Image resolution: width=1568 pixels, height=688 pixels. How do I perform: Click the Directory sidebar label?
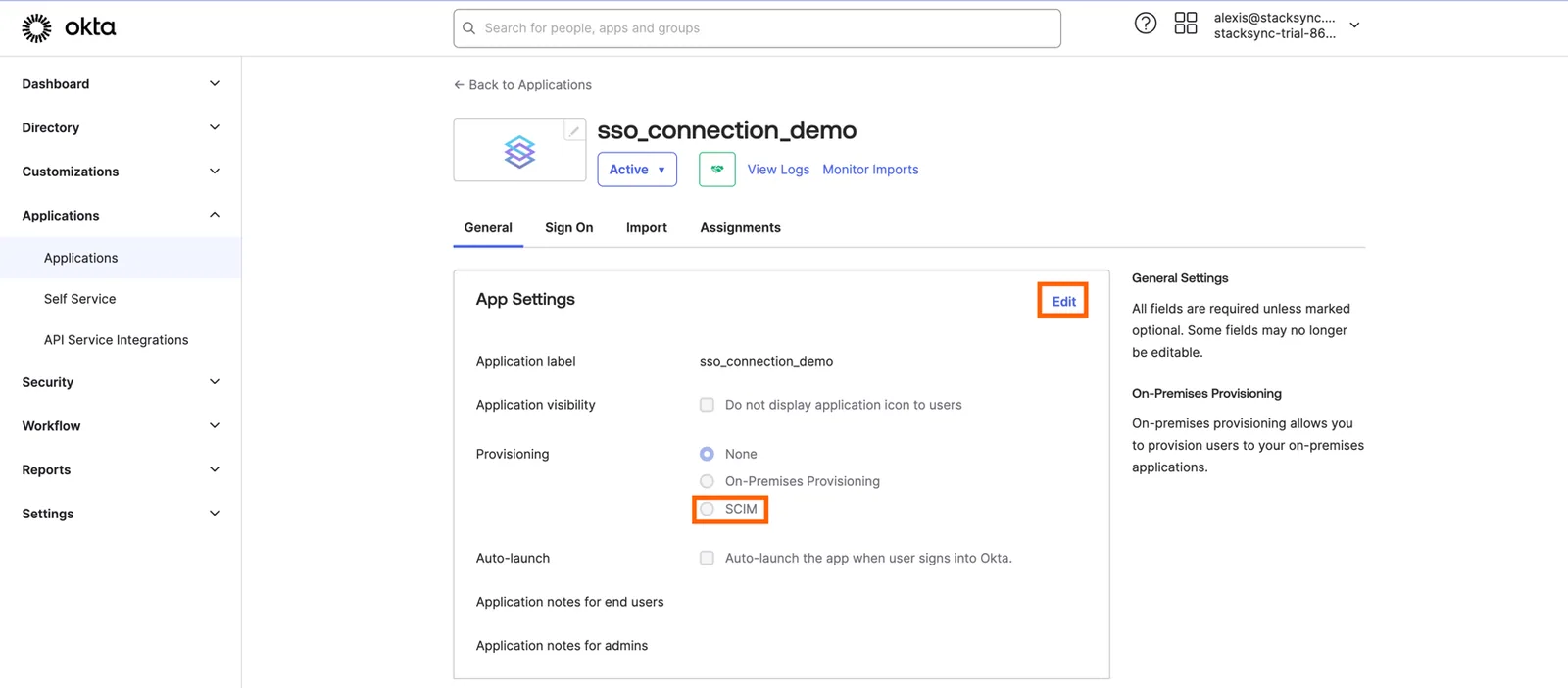coord(51,127)
